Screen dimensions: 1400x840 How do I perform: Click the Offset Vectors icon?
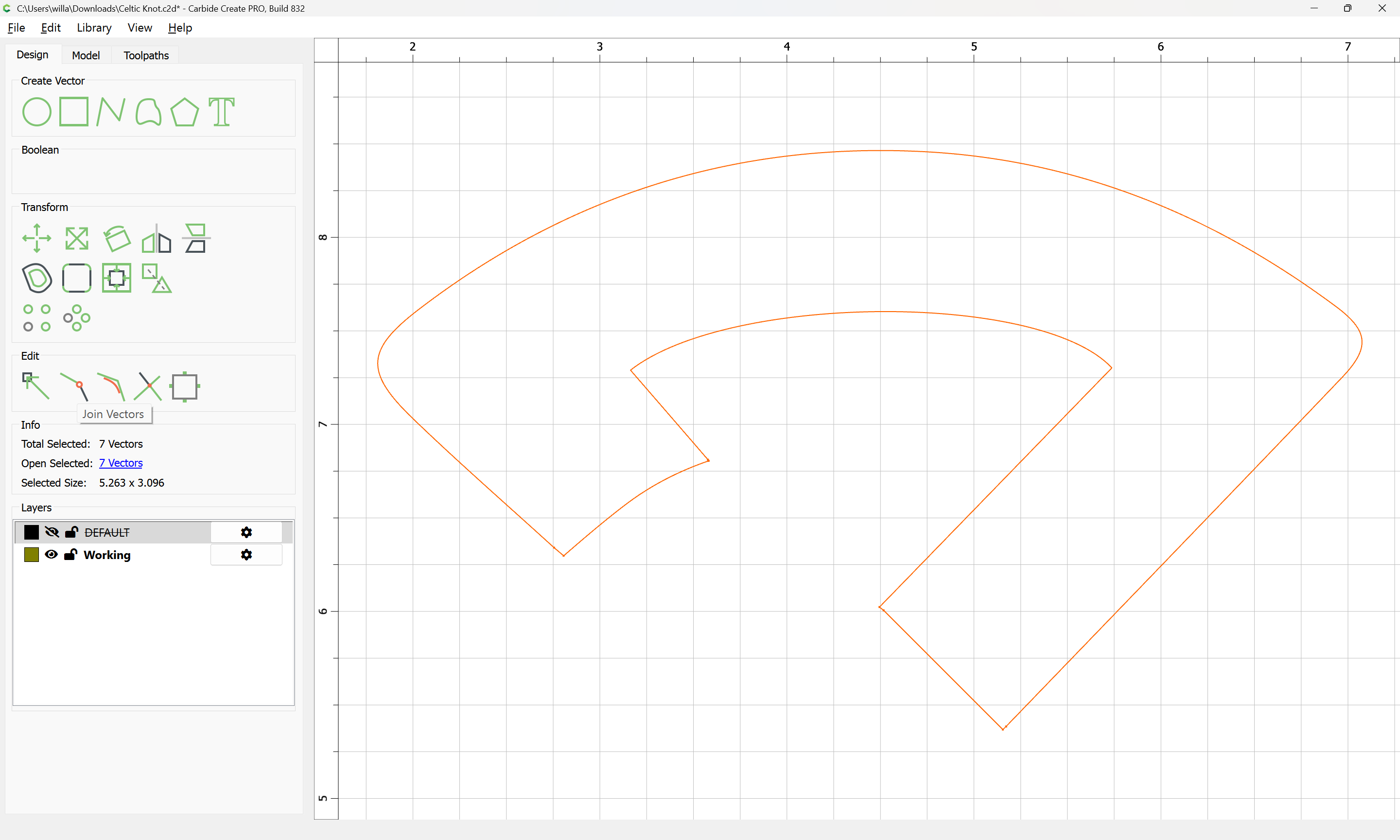coord(37,278)
